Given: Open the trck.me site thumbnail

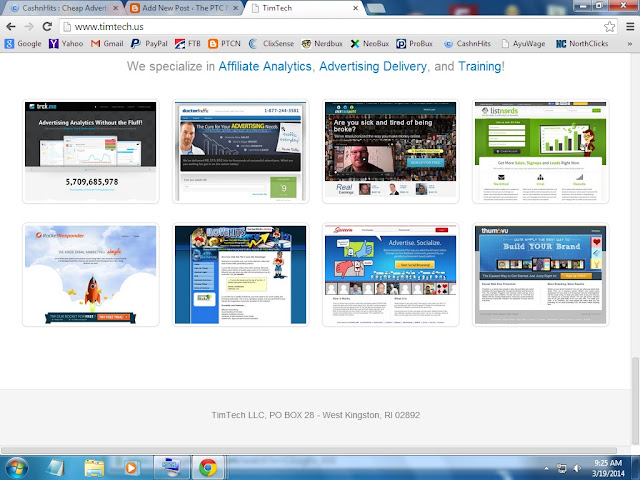Looking at the screenshot, I should (x=91, y=151).
